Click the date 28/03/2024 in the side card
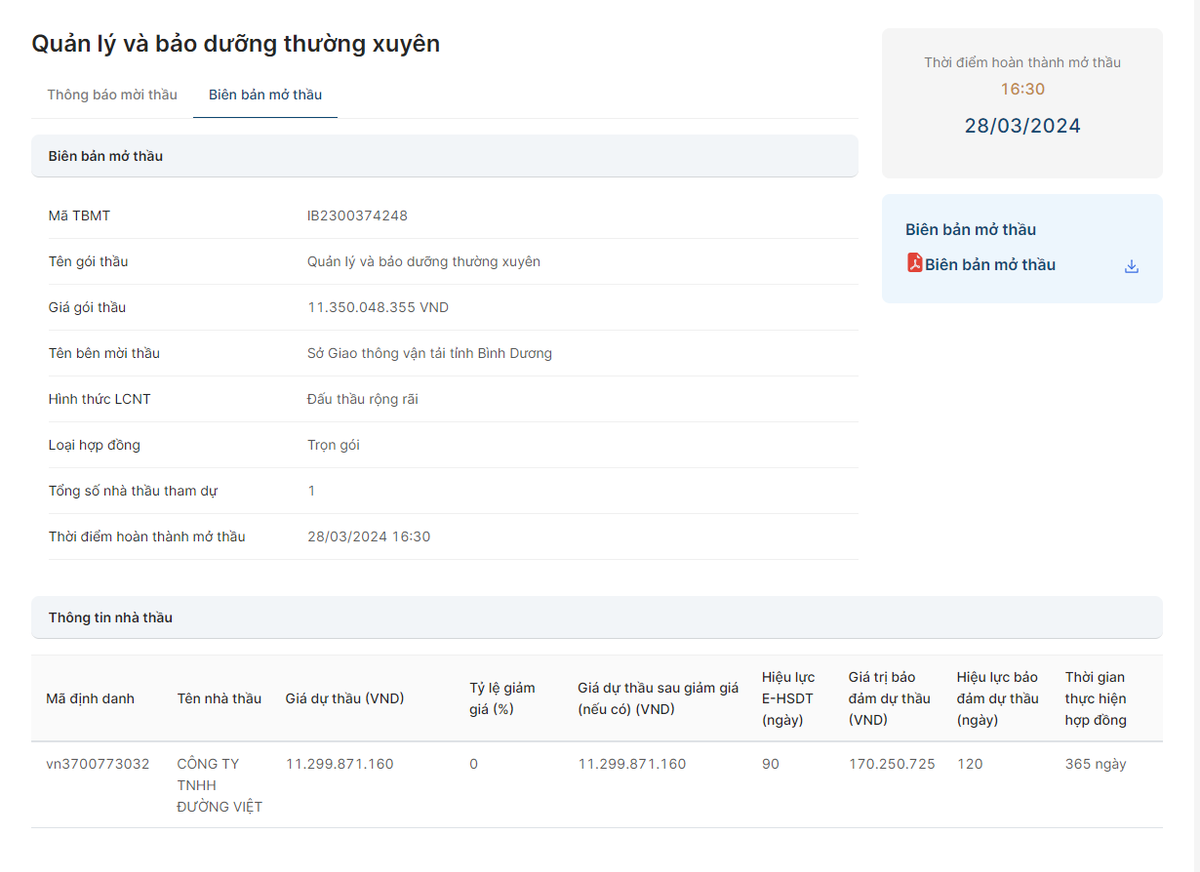1200x872 pixels. point(1022,126)
